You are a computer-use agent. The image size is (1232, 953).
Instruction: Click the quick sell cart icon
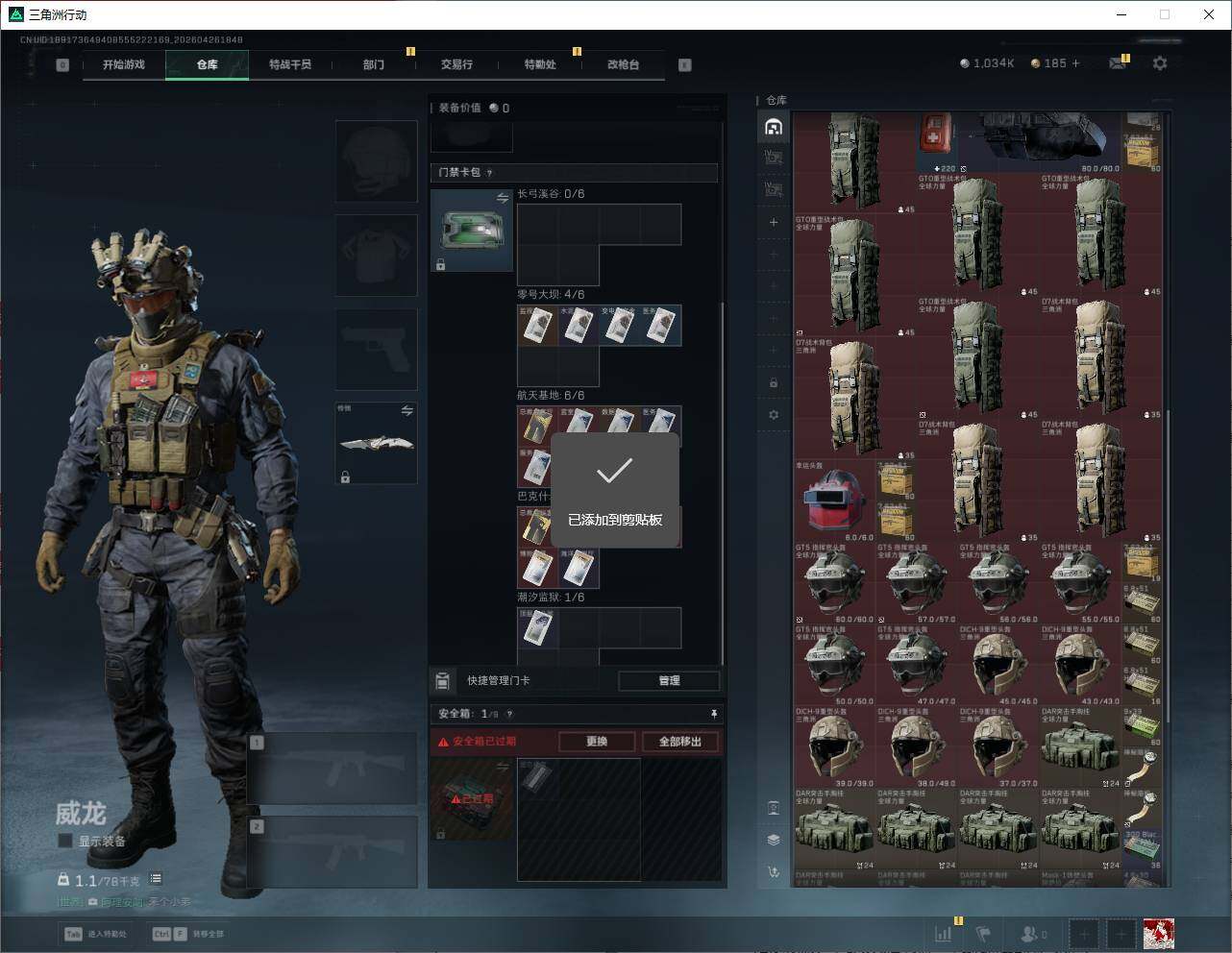click(774, 872)
